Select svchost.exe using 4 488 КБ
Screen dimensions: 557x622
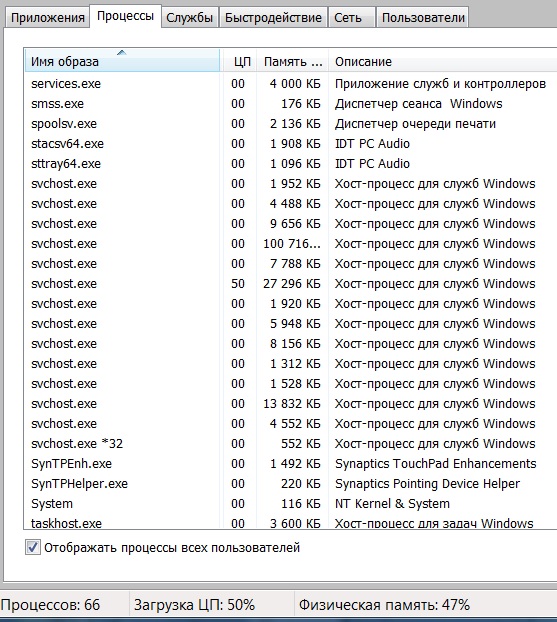[290, 204]
